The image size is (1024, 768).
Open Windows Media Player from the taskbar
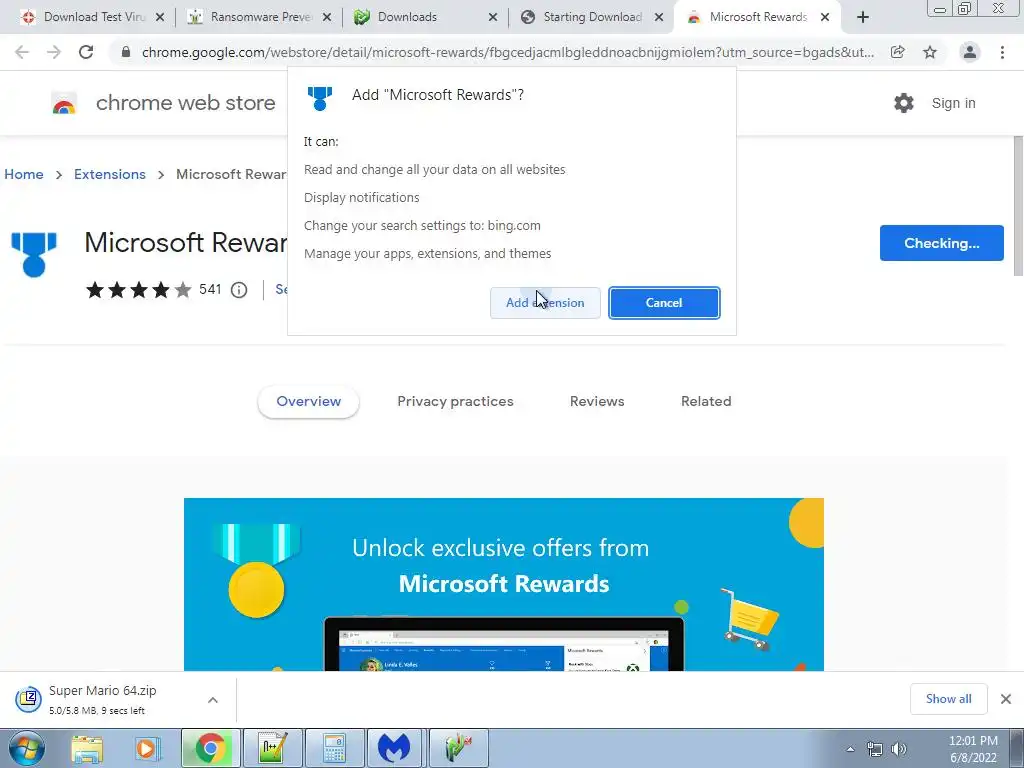tap(148, 748)
